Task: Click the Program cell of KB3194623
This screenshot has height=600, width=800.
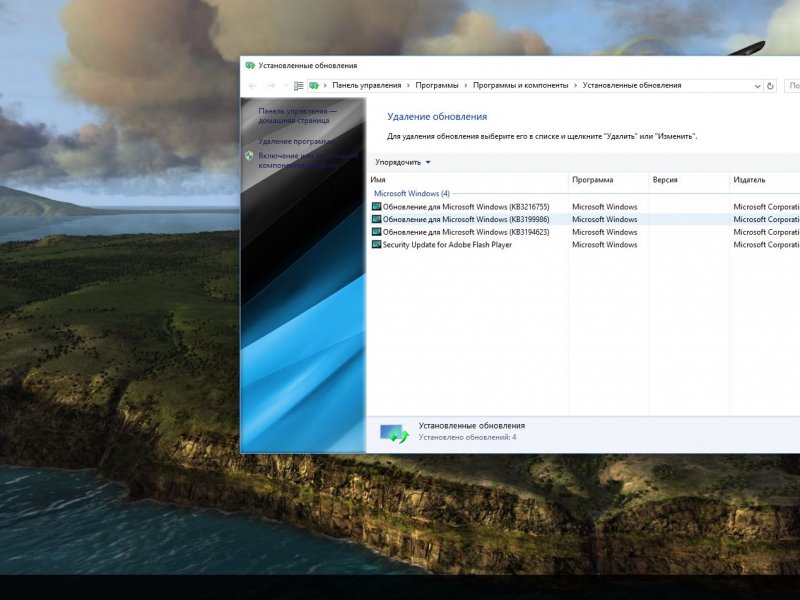Action: coord(605,232)
